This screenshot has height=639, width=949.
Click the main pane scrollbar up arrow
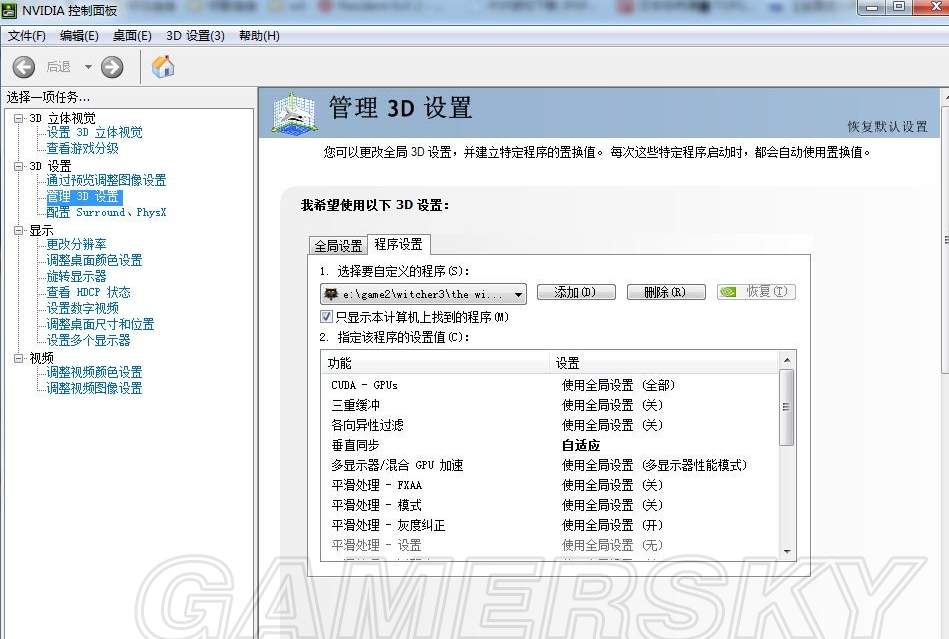pyautogui.click(x=945, y=96)
